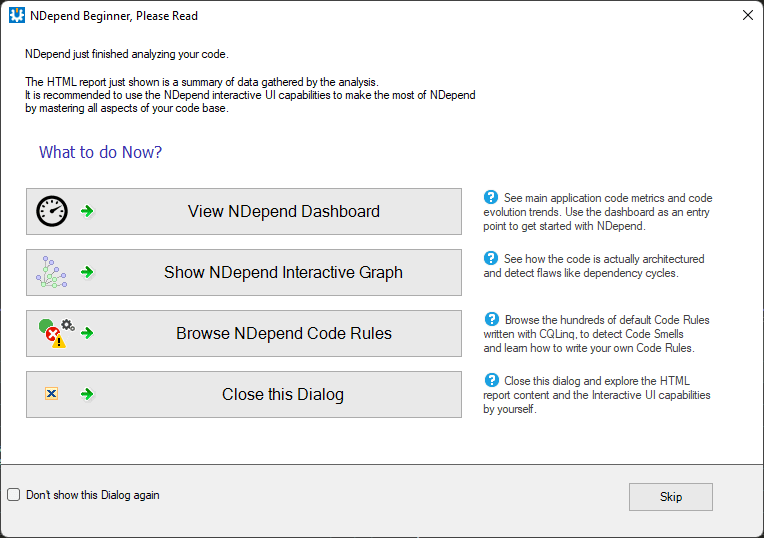Click the help icon beside Code Rules description
This screenshot has width=764, height=538.
492,319
